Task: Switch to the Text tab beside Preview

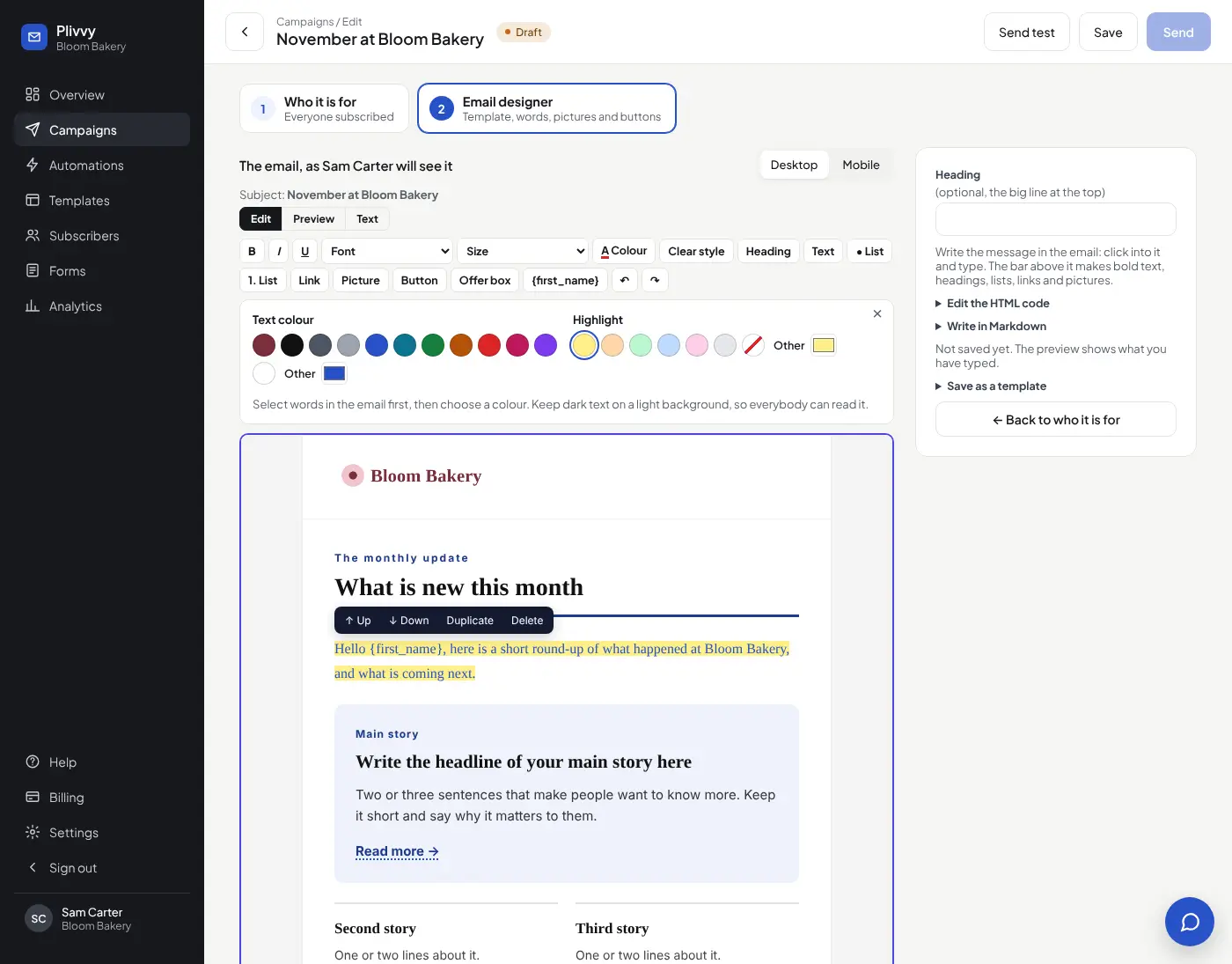Action: [x=367, y=218]
